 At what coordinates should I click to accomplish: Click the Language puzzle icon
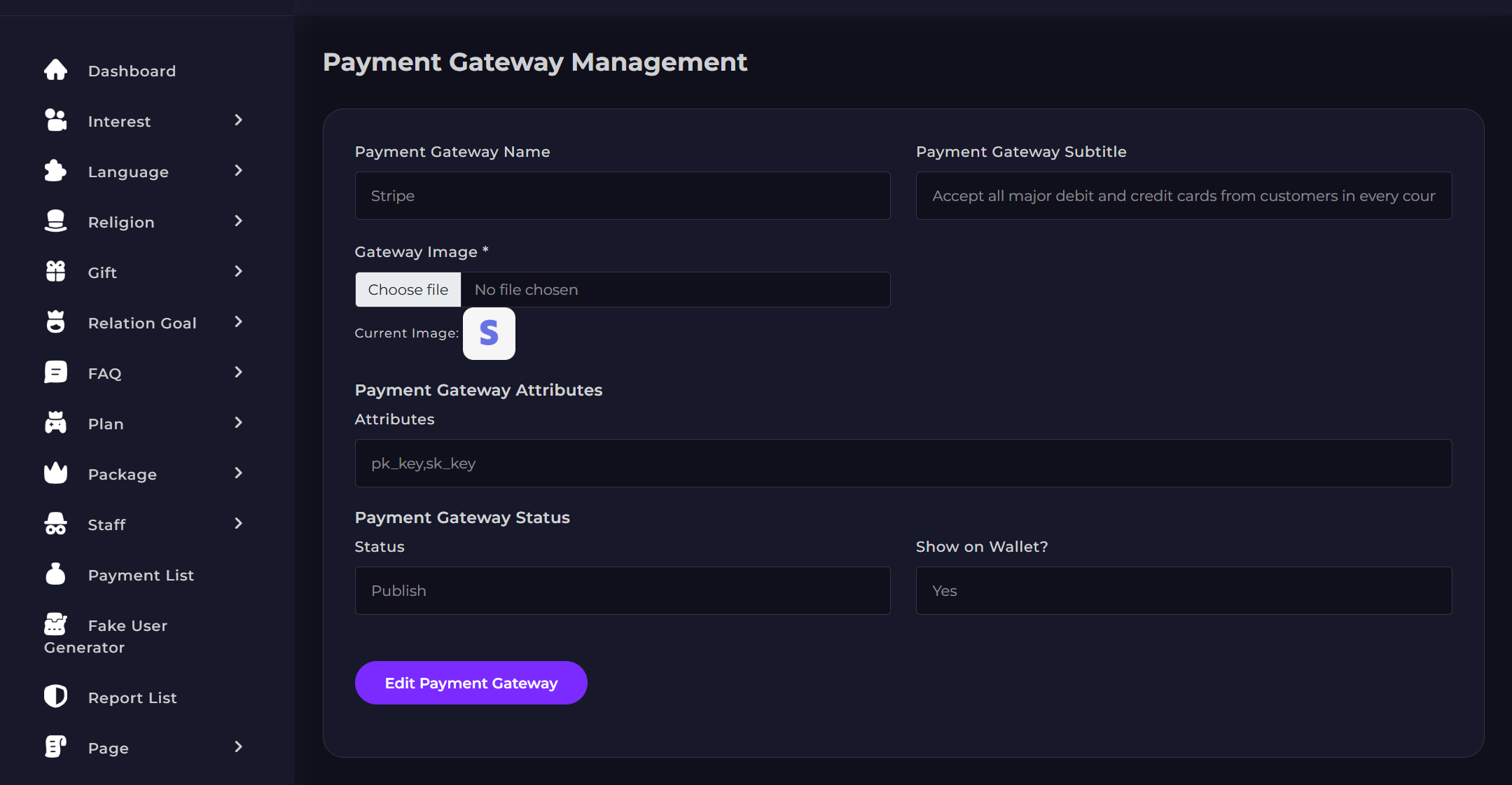[x=55, y=171]
